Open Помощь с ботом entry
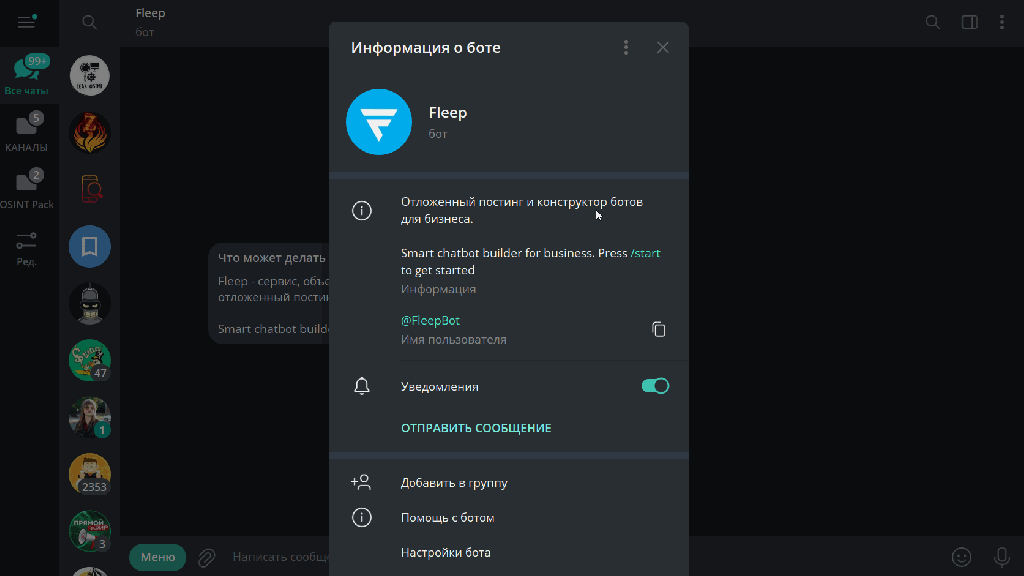The height and width of the screenshot is (576, 1024). click(x=447, y=518)
